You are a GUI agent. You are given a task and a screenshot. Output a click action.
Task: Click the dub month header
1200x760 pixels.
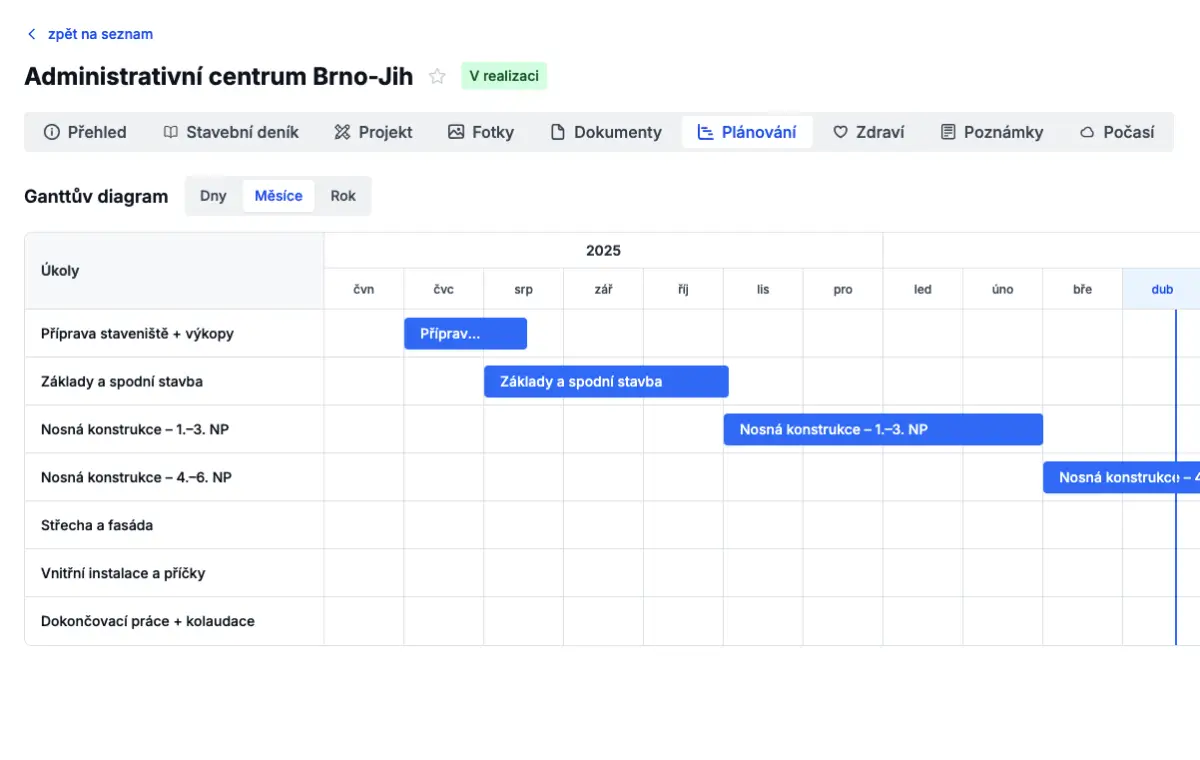(x=1161, y=289)
